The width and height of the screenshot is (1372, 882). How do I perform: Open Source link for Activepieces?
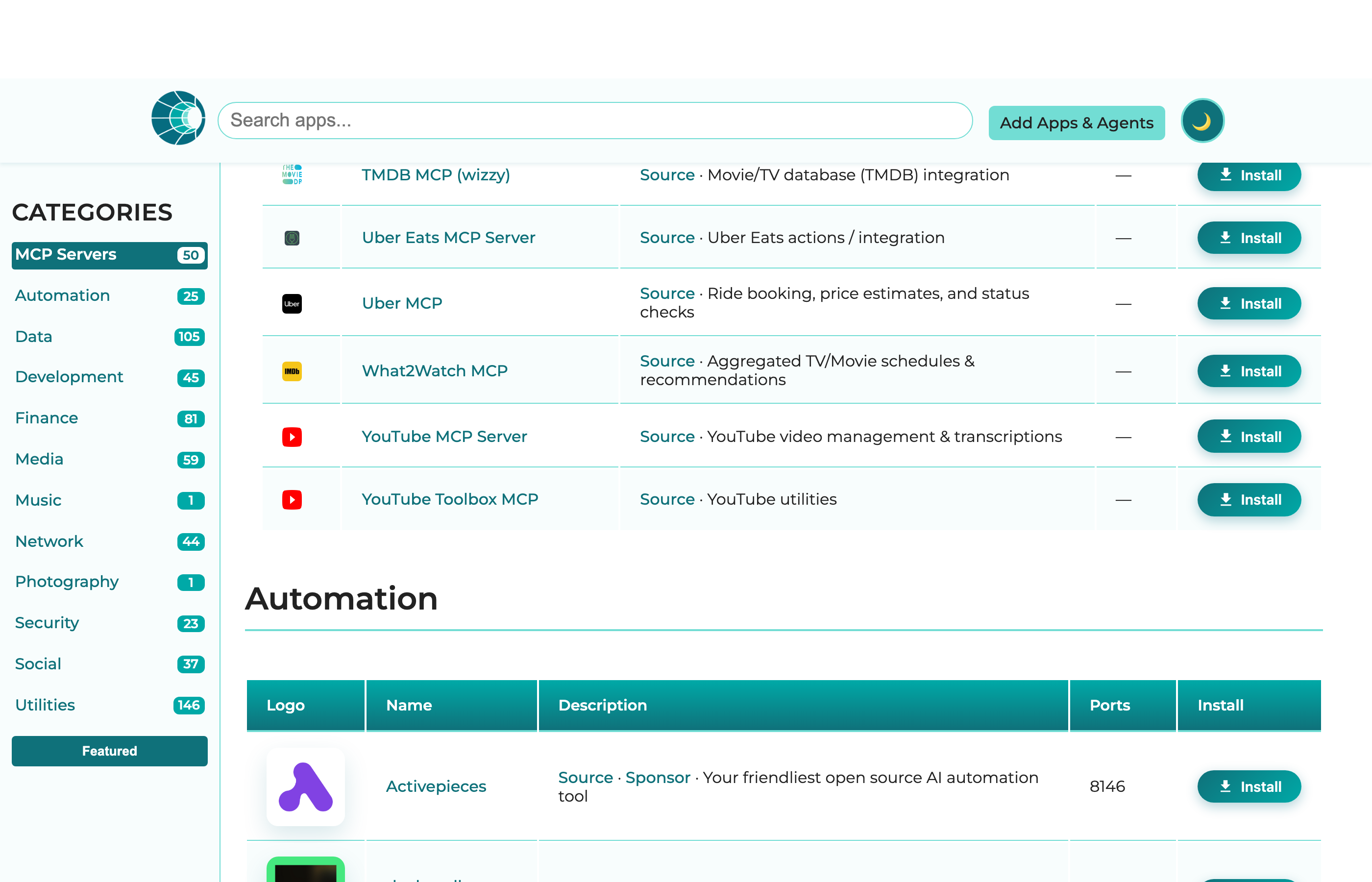[x=585, y=778]
